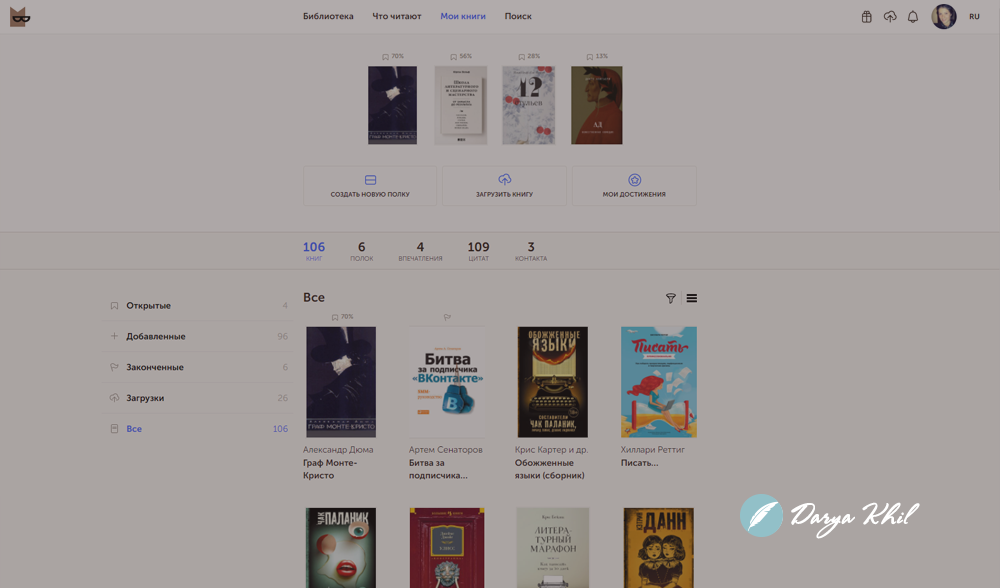Open Обожженные языки book cover
The width and height of the screenshot is (1000, 588).
tap(552, 382)
